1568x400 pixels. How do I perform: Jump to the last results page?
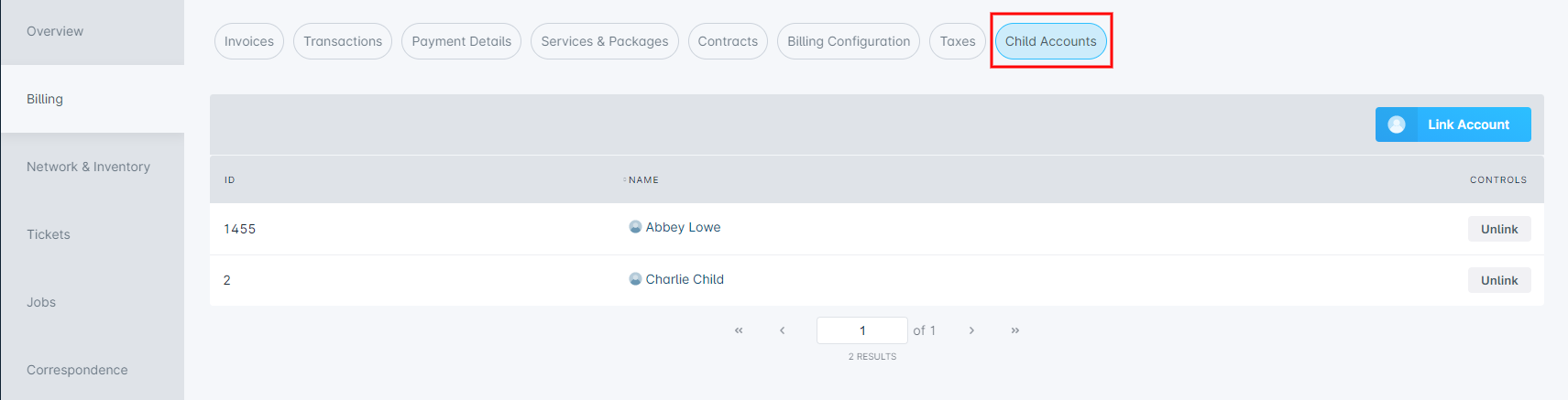coord(1015,330)
